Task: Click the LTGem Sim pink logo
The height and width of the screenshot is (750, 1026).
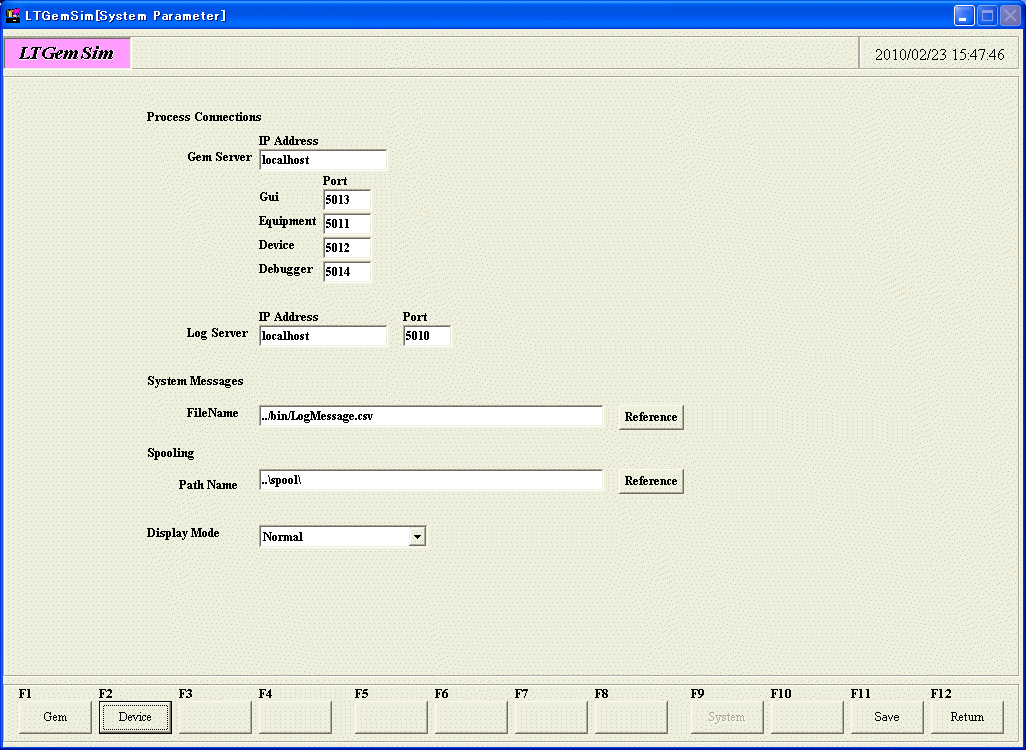Action: 67,54
